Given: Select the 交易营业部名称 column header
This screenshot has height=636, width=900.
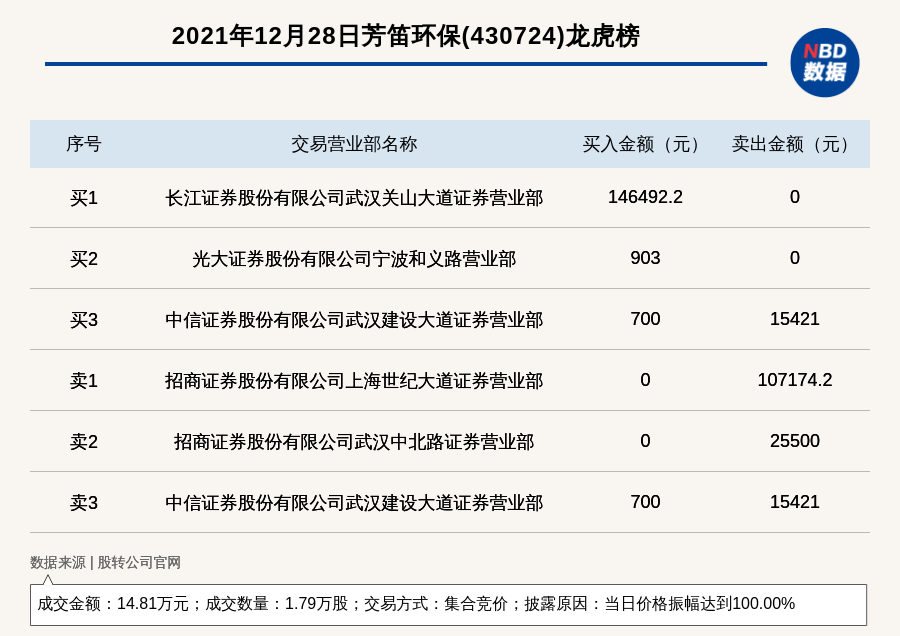Looking at the screenshot, I should tap(354, 144).
